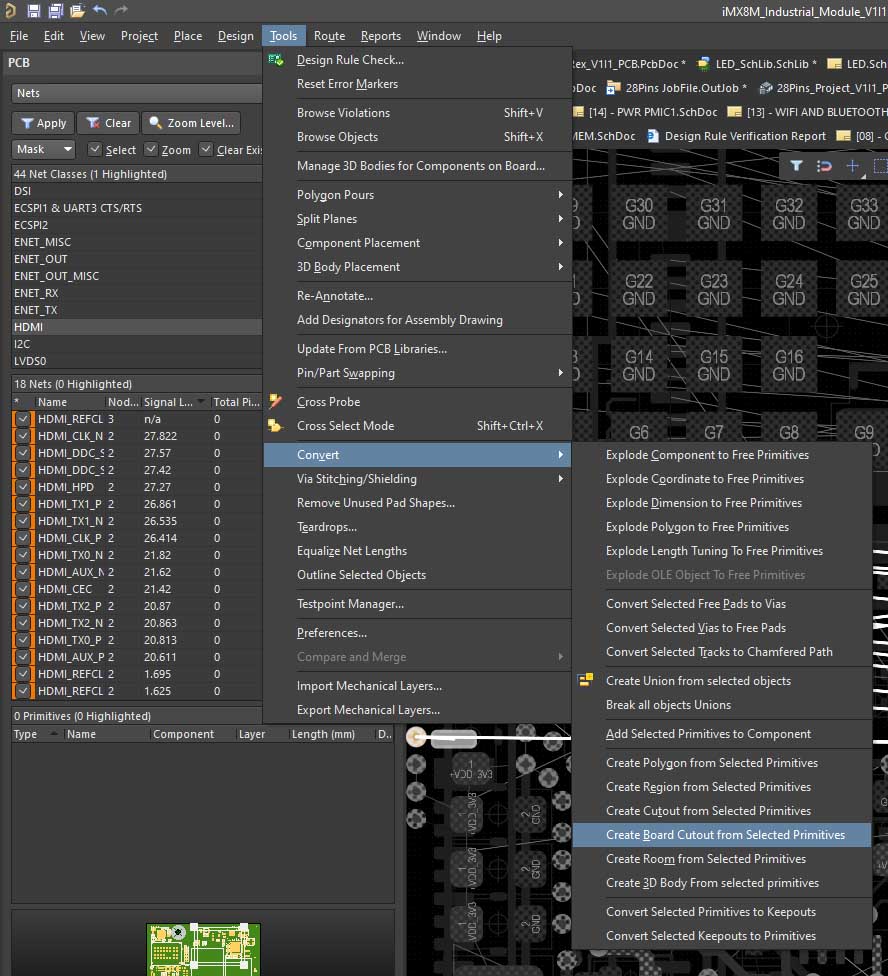Click the Apply filter button
This screenshot has width=888, height=976.
(x=41, y=123)
